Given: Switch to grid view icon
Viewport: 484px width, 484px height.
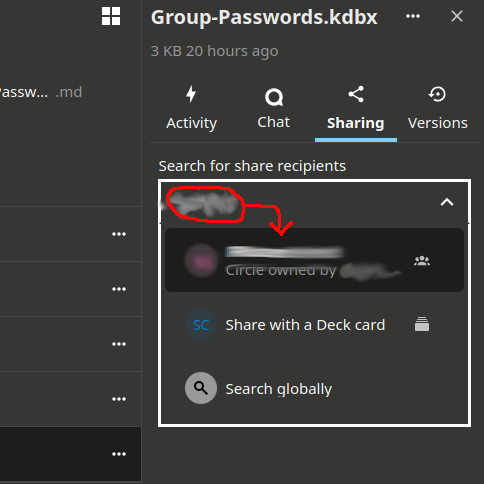Looking at the screenshot, I should point(111,16).
